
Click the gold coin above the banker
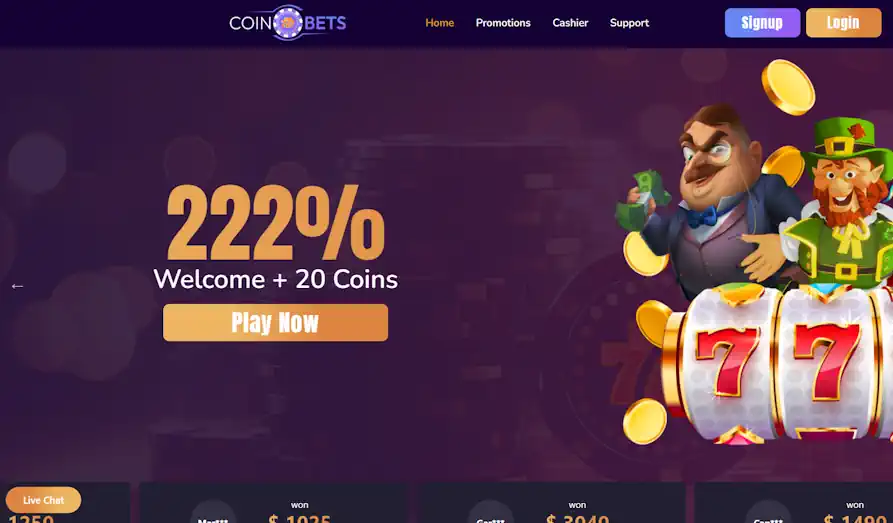point(788,87)
